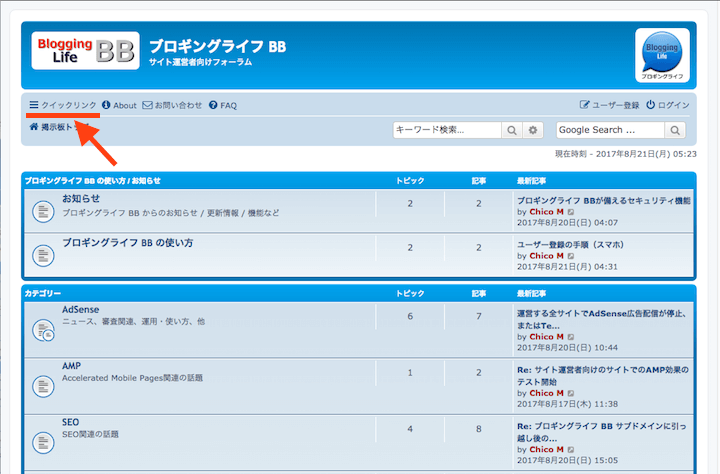View latest post icon in 使い方 row
This screenshot has width=720, height=474.
(x=571, y=256)
